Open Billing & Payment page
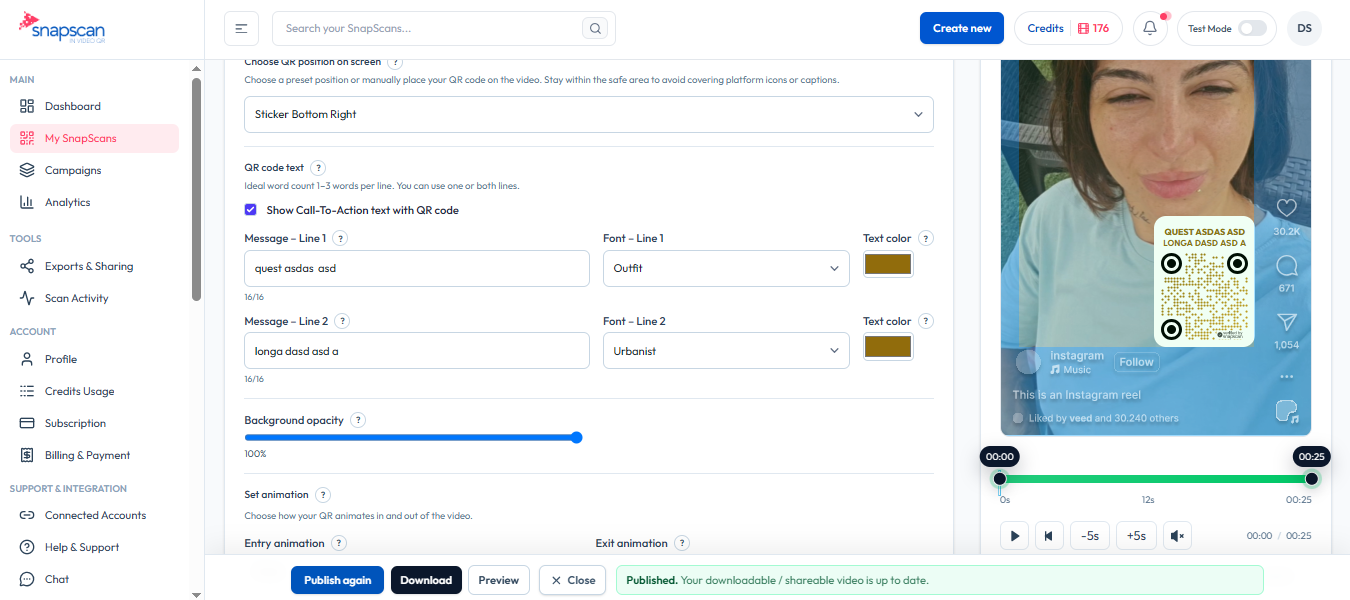 [95, 455]
